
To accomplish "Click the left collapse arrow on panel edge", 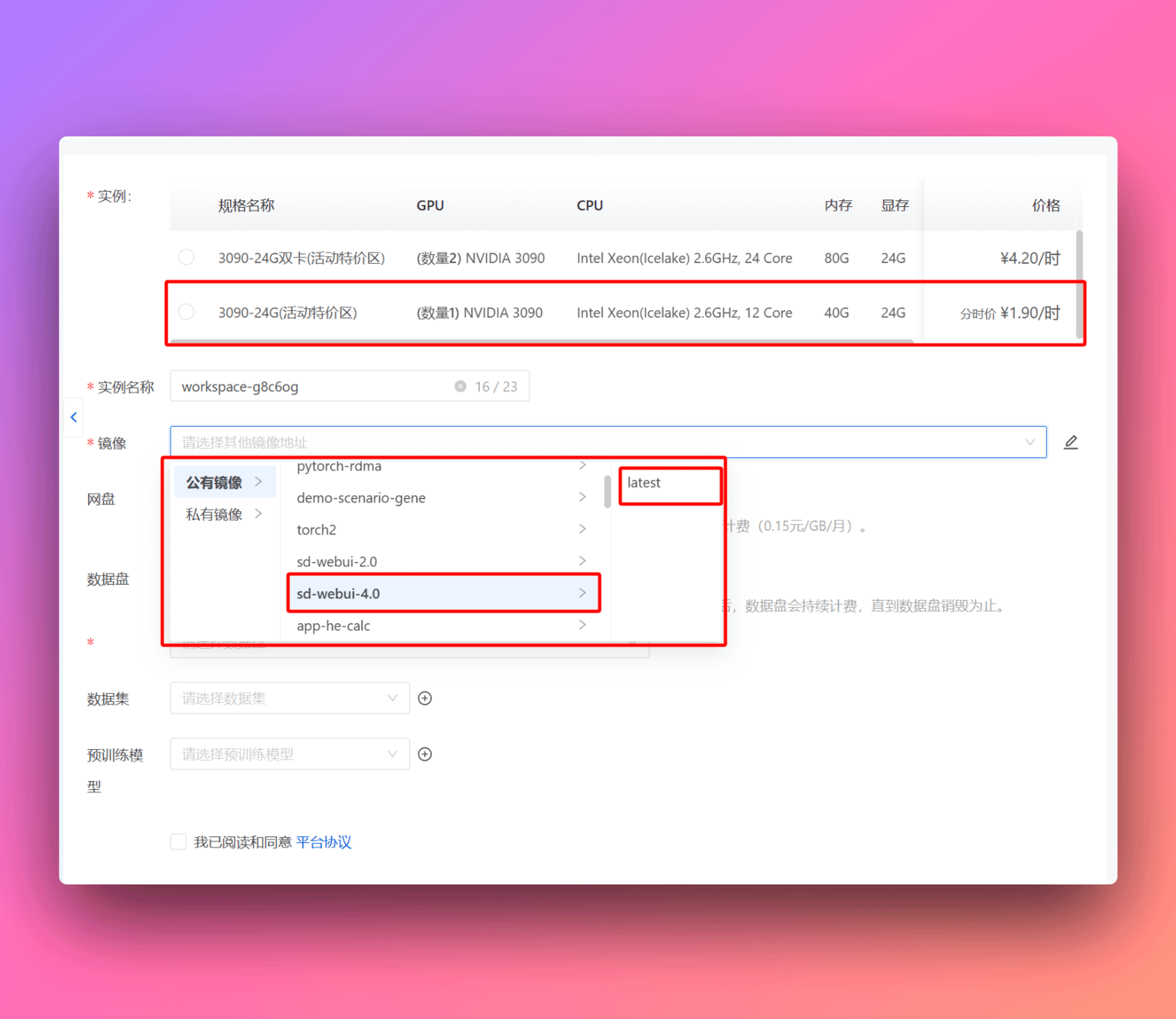I will [73, 417].
